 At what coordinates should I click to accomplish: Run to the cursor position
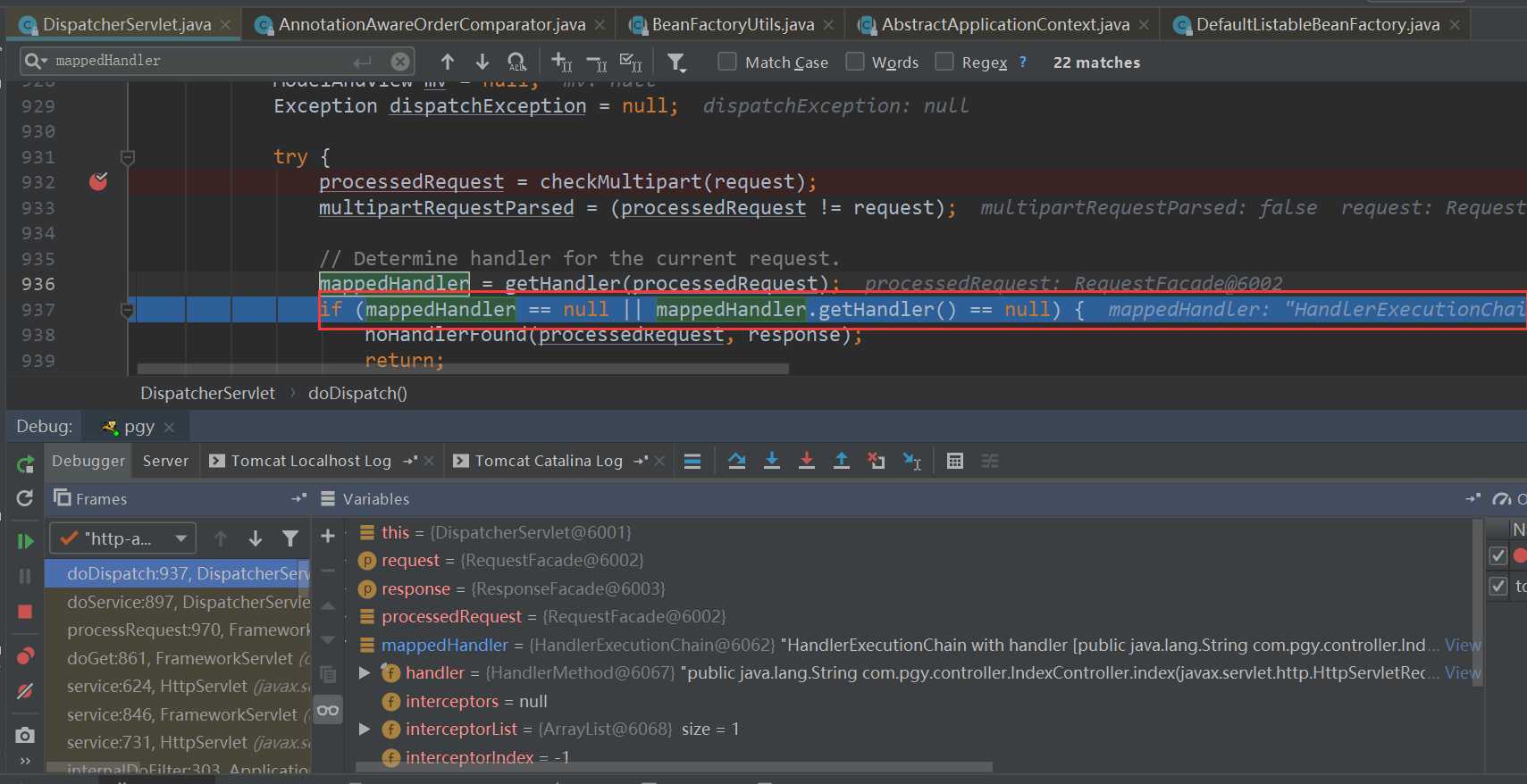coord(911,461)
